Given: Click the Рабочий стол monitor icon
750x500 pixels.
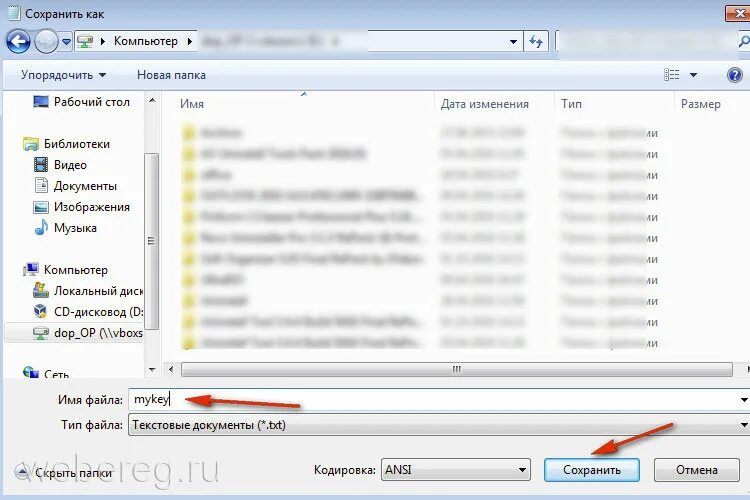Looking at the screenshot, I should click(x=41, y=101).
